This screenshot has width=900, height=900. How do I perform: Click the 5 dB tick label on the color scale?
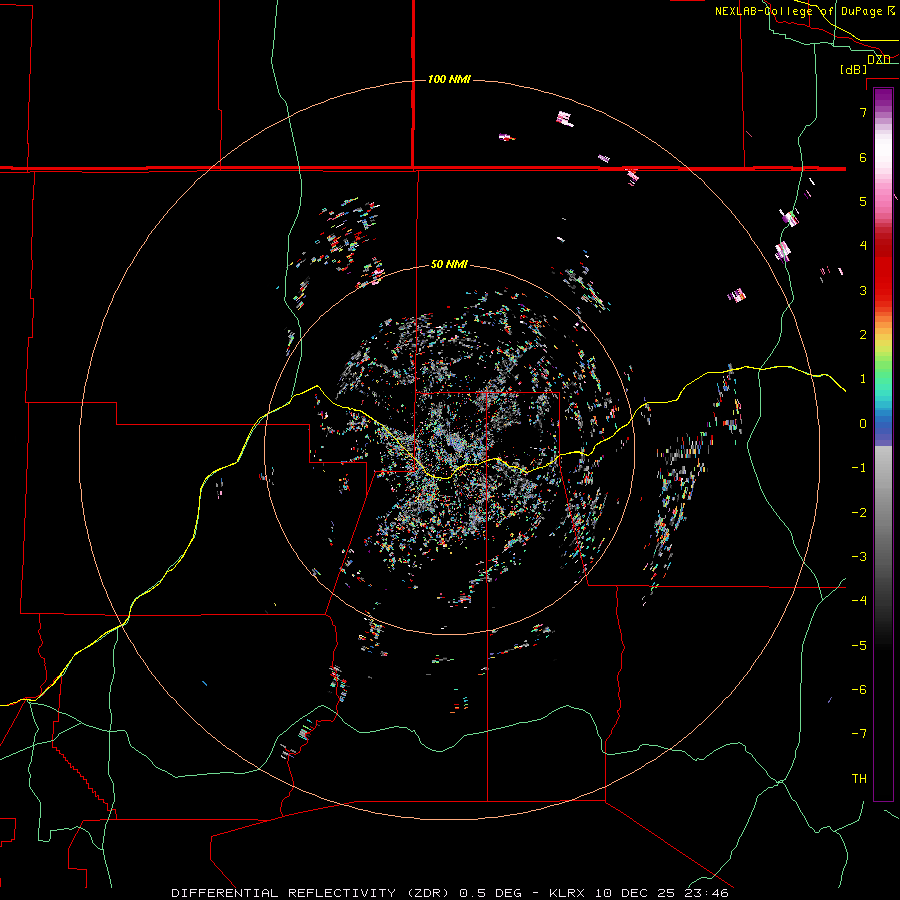pyautogui.click(x=863, y=201)
